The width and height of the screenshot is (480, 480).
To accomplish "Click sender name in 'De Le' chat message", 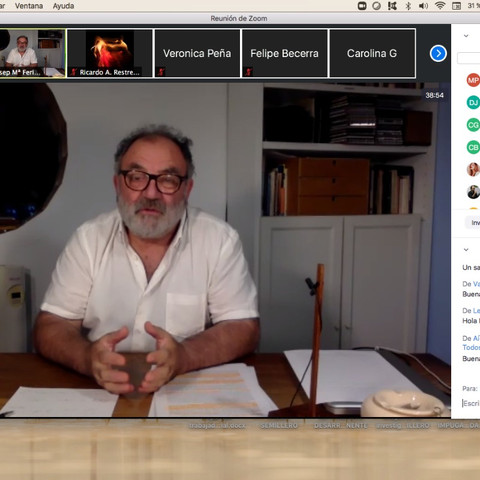I will pos(476,311).
